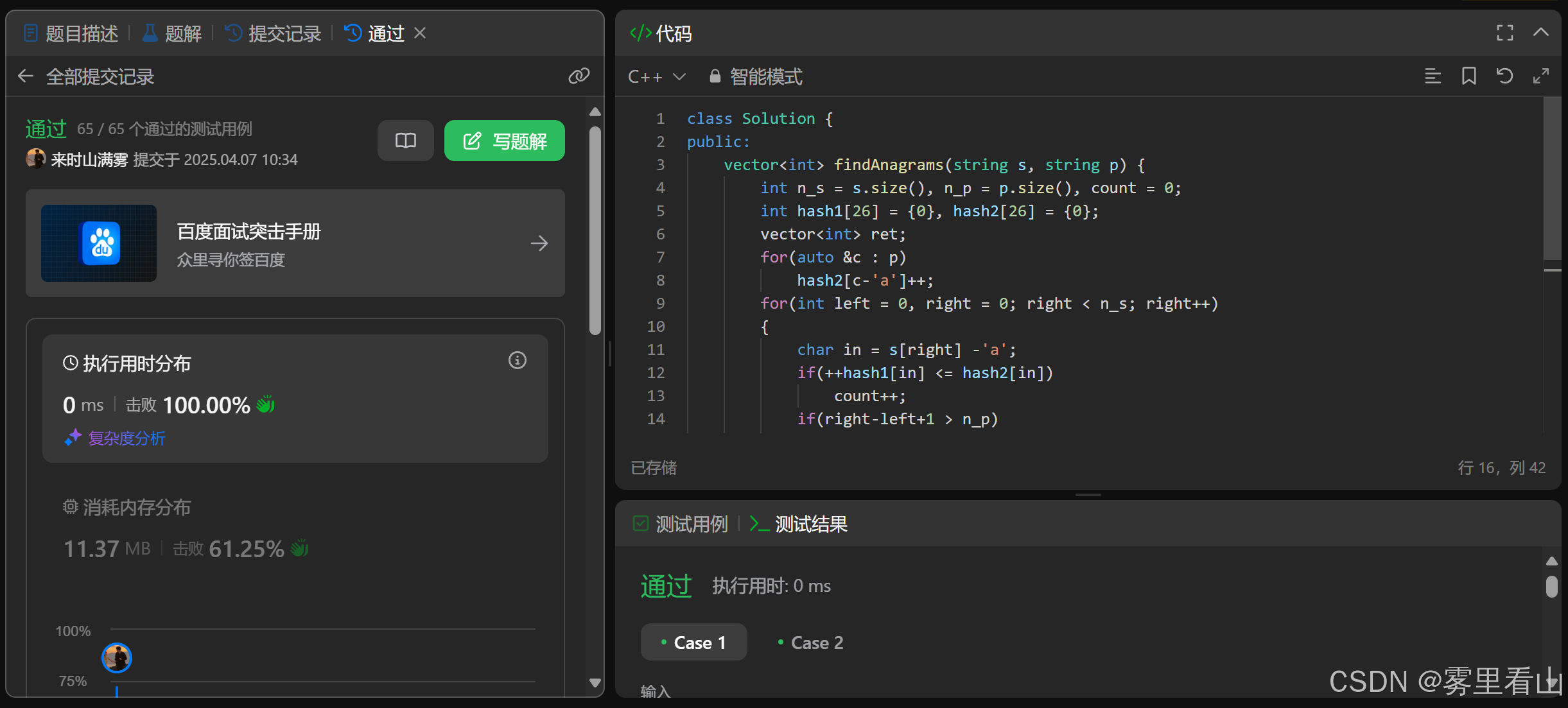Click the copy link icon

(579, 76)
